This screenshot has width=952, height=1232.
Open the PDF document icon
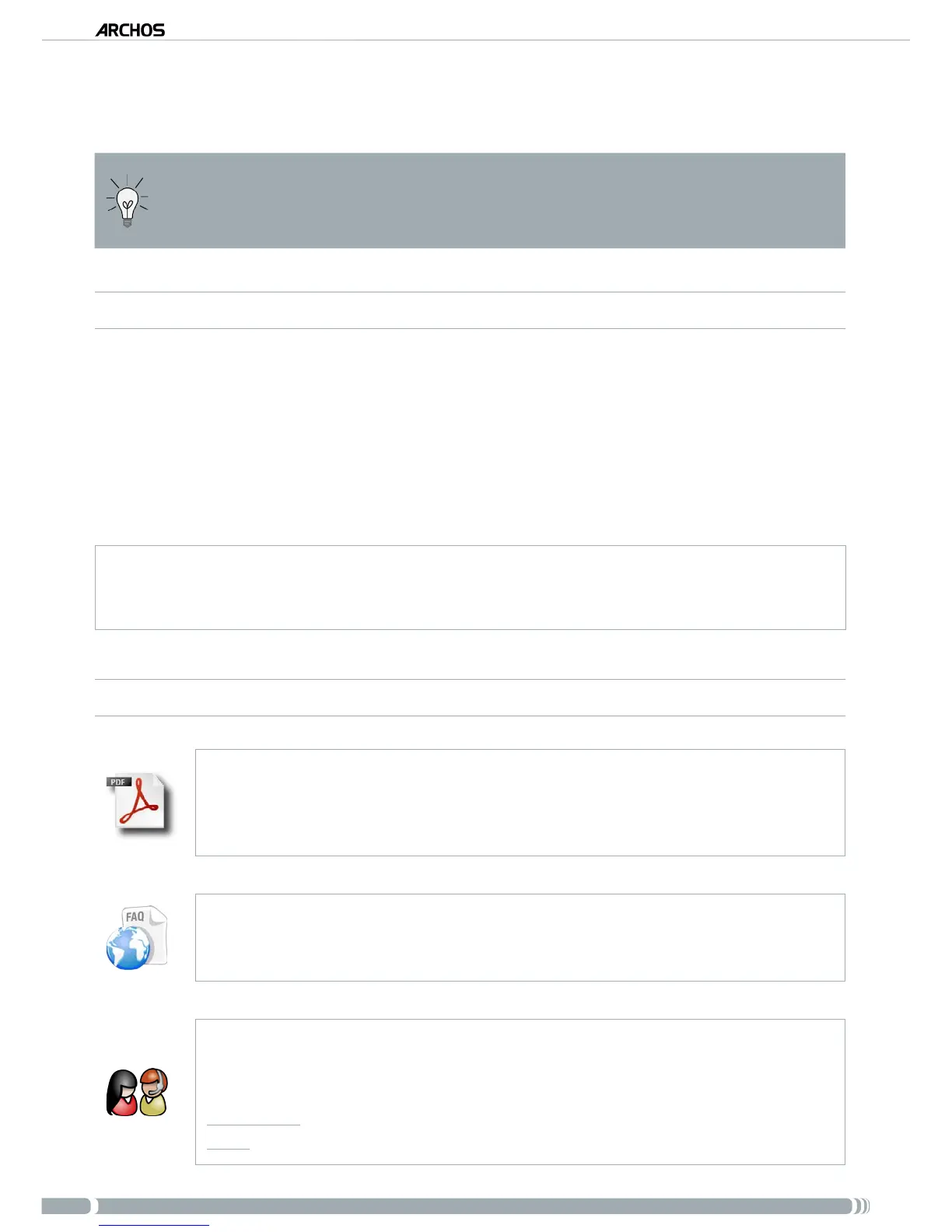pyautogui.click(x=138, y=804)
